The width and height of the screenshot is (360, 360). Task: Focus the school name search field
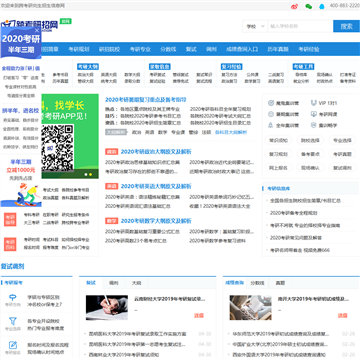coord(300,26)
